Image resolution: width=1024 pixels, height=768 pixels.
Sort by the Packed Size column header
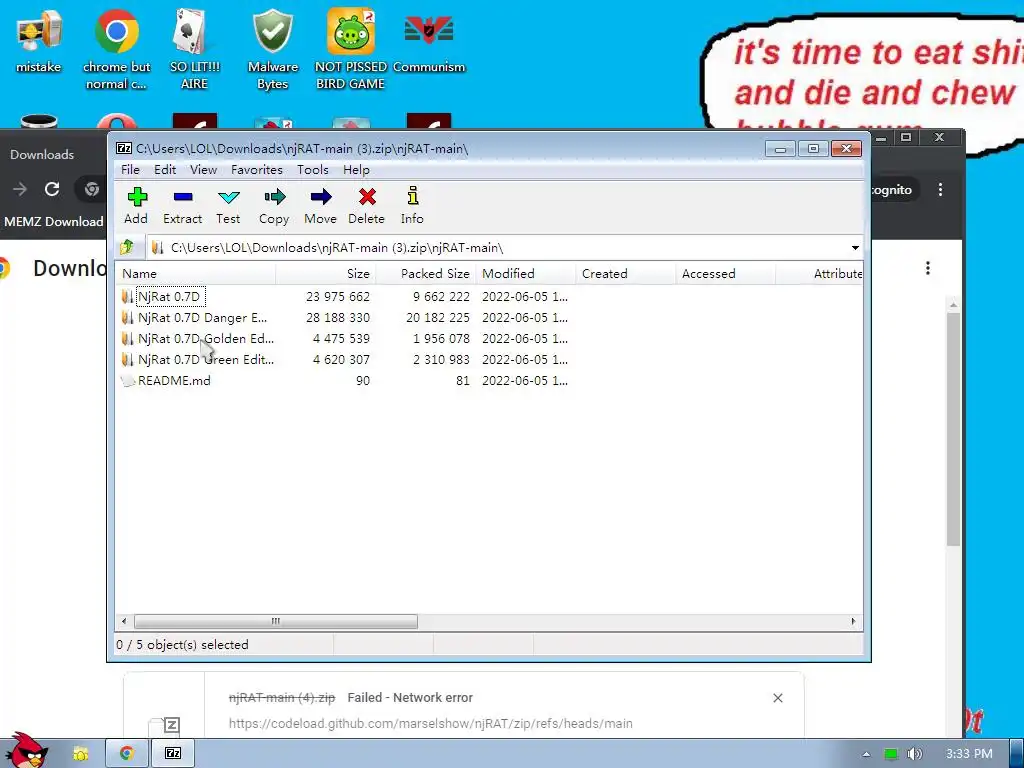click(x=426, y=274)
